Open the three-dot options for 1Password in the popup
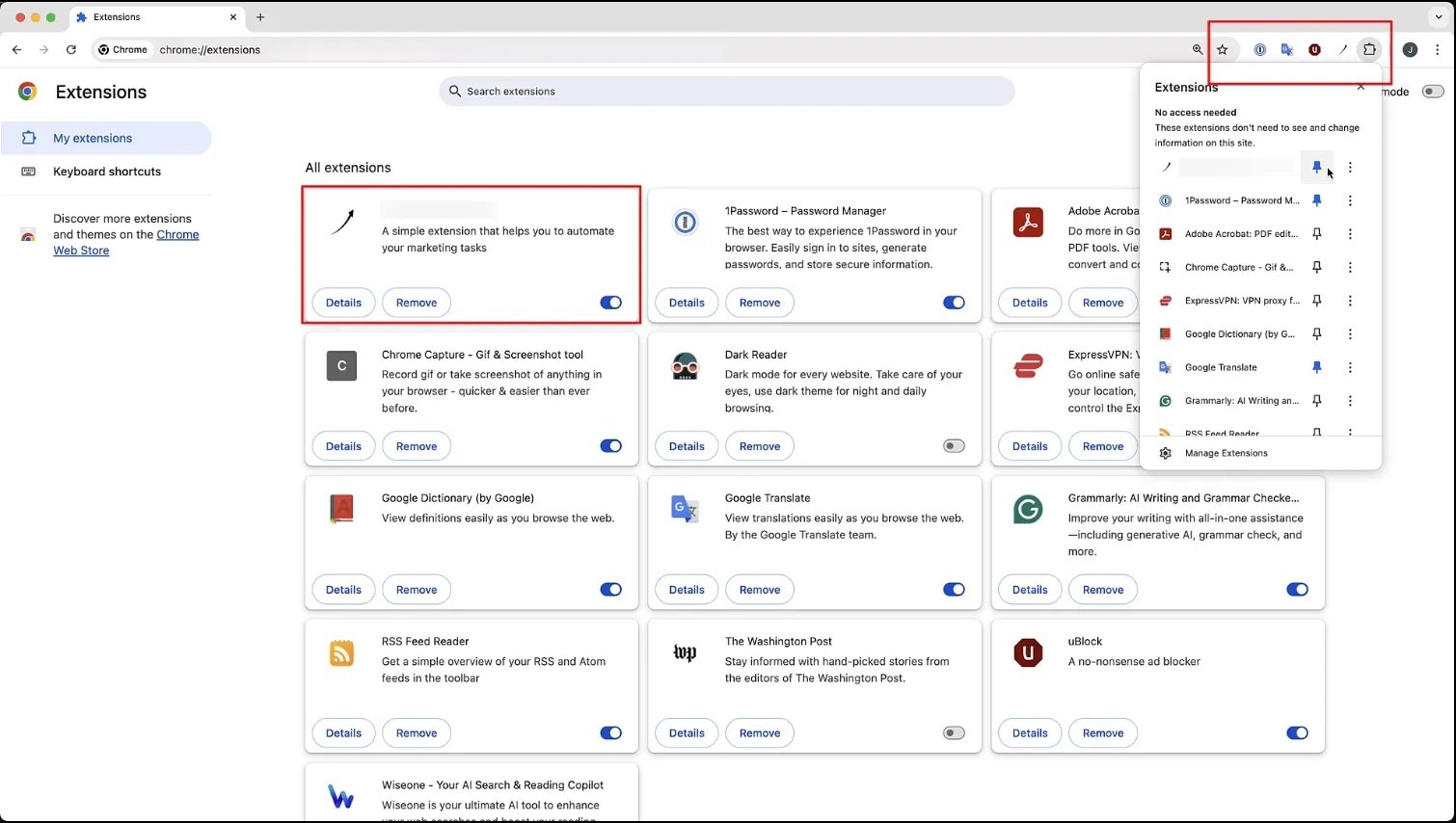 (1350, 200)
